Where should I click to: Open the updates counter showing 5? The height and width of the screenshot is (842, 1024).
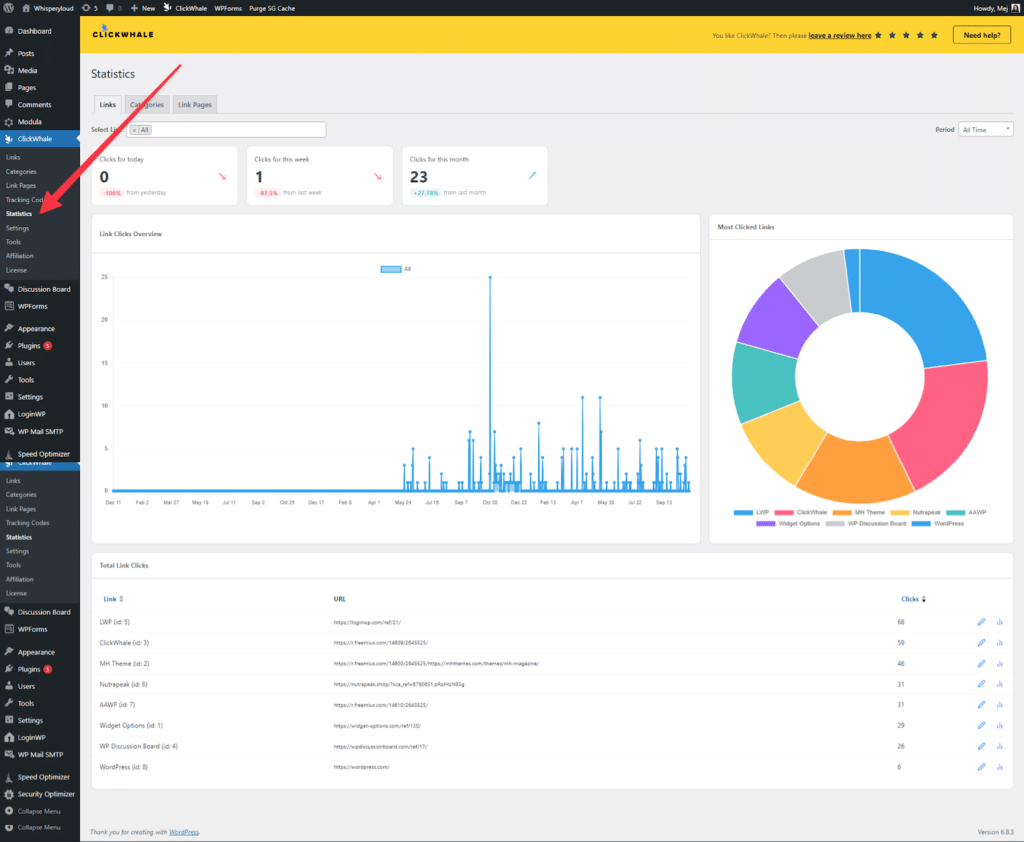tap(90, 8)
